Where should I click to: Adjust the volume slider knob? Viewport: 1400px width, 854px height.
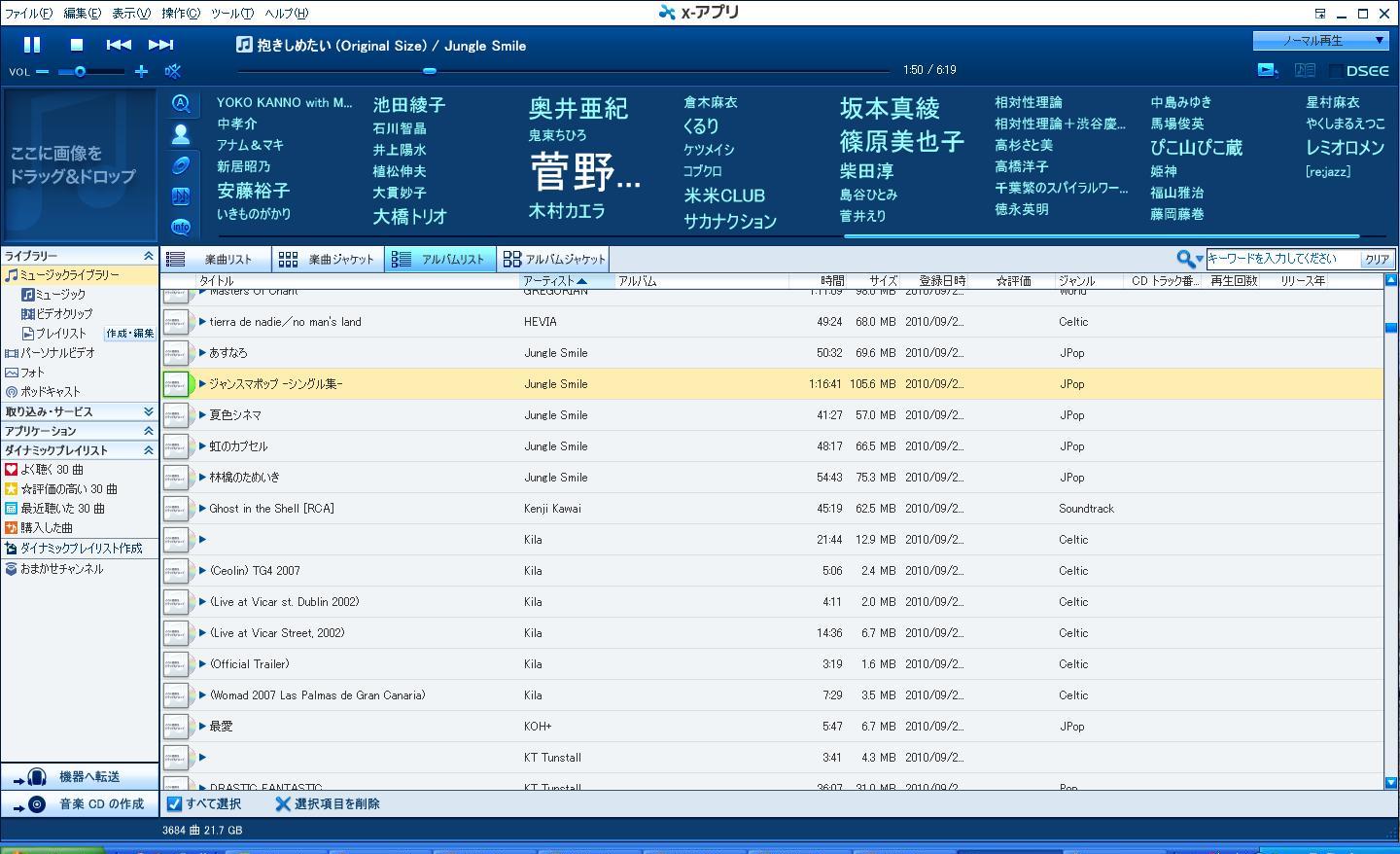click(x=80, y=71)
